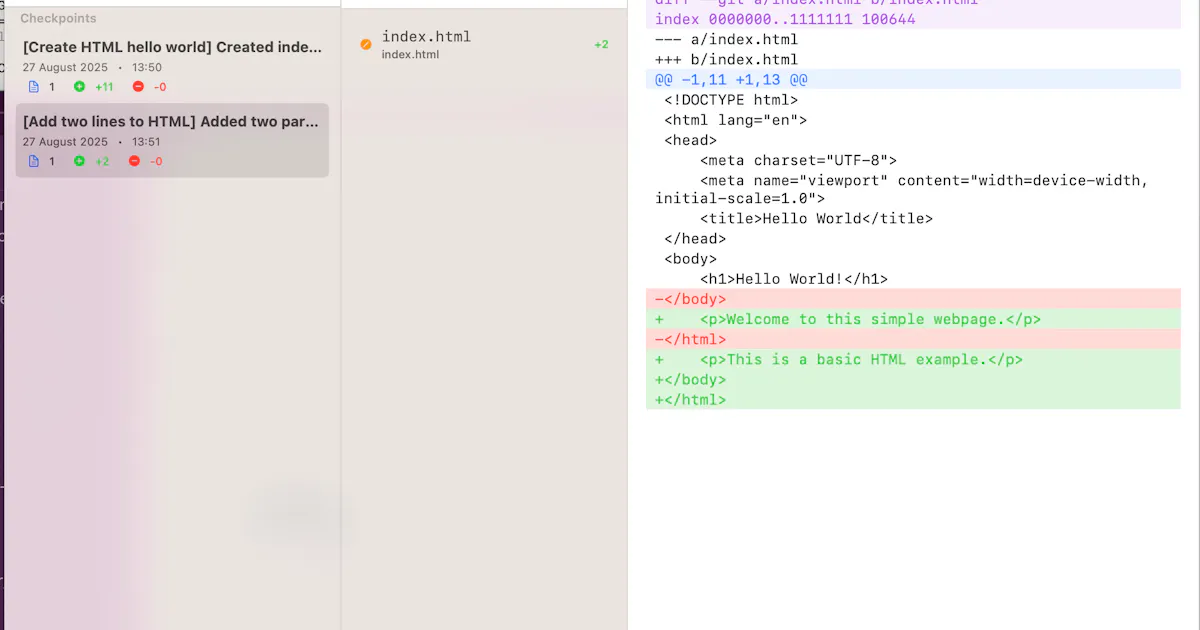Click file icon in Create HTML hello world checkpoint
The height and width of the screenshot is (630, 1200).
point(33,87)
